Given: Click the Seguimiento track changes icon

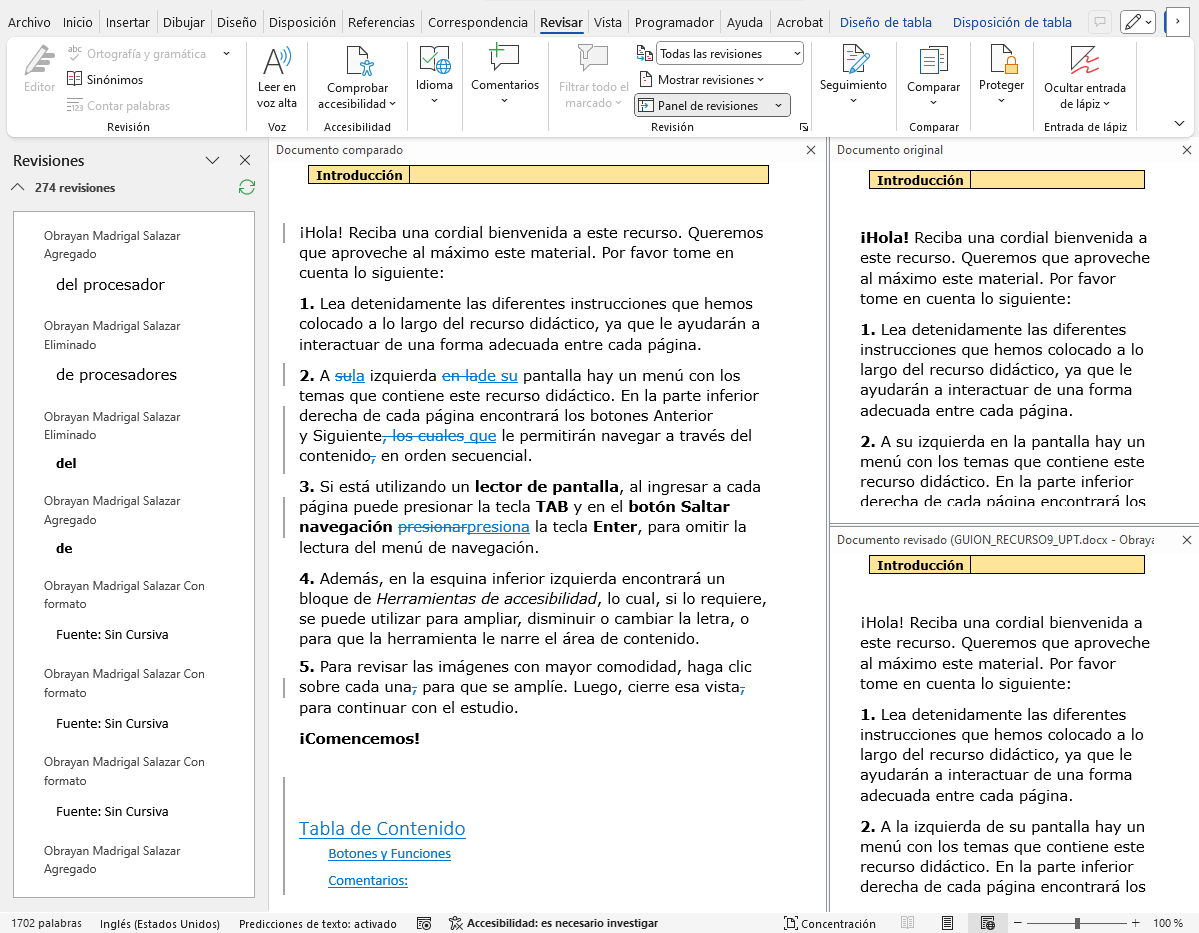Looking at the screenshot, I should 853,61.
